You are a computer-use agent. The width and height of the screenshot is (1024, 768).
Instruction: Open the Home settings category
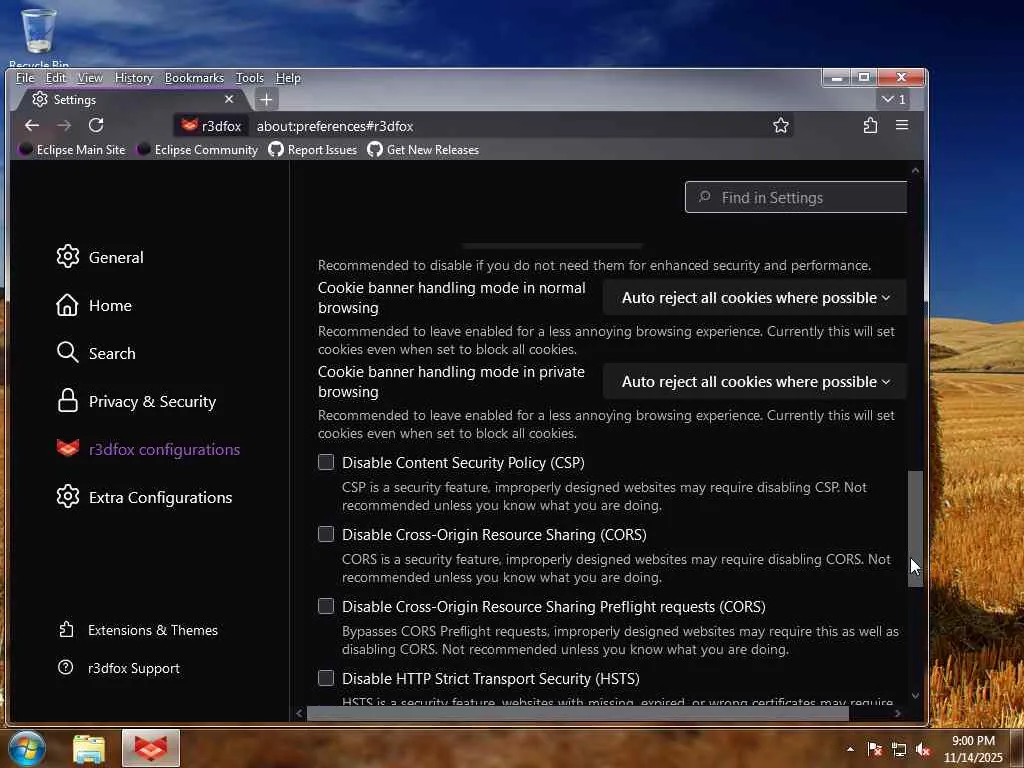93,306
